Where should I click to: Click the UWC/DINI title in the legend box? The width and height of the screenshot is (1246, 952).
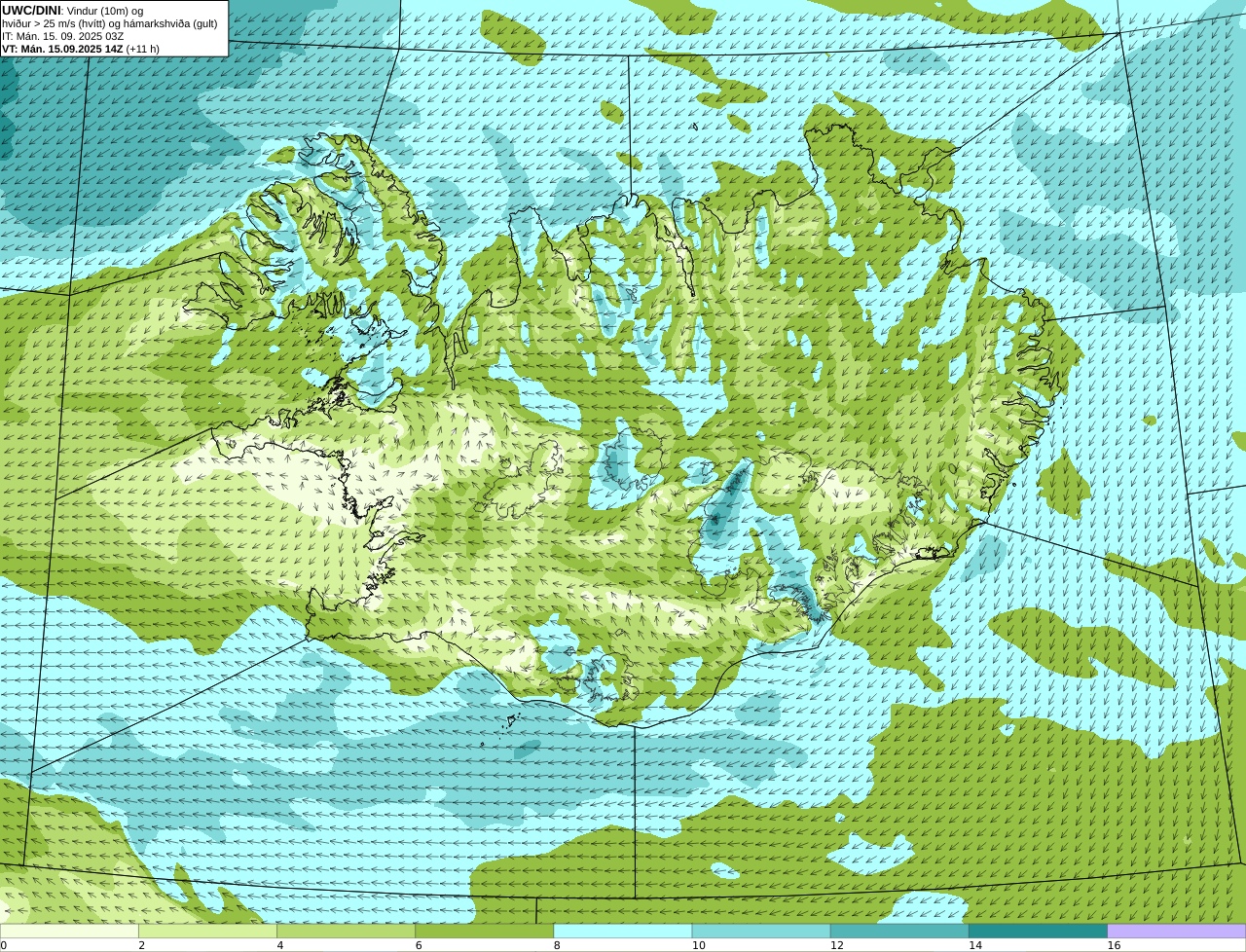coord(31,10)
